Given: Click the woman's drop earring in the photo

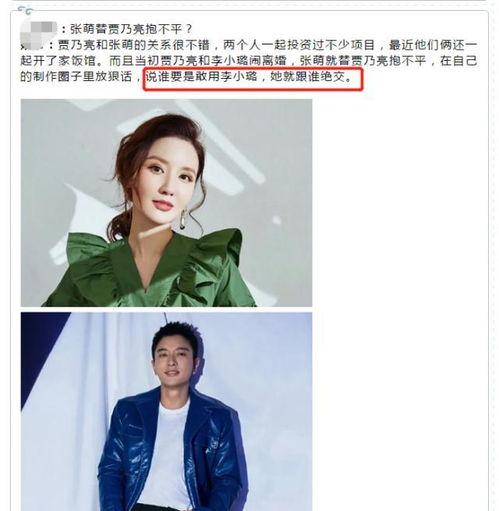Looking at the screenshot, I should pos(183,219).
